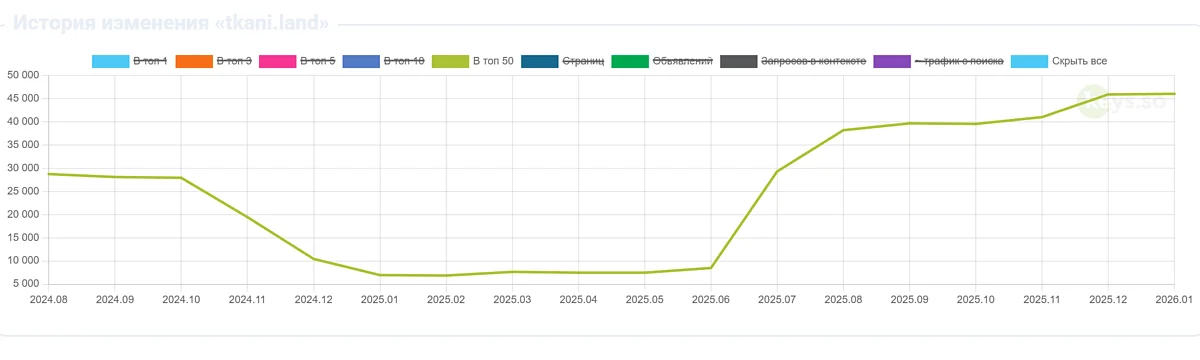
Task: Click the light blue «В топ 1» legend swatch
Action: coord(111,61)
